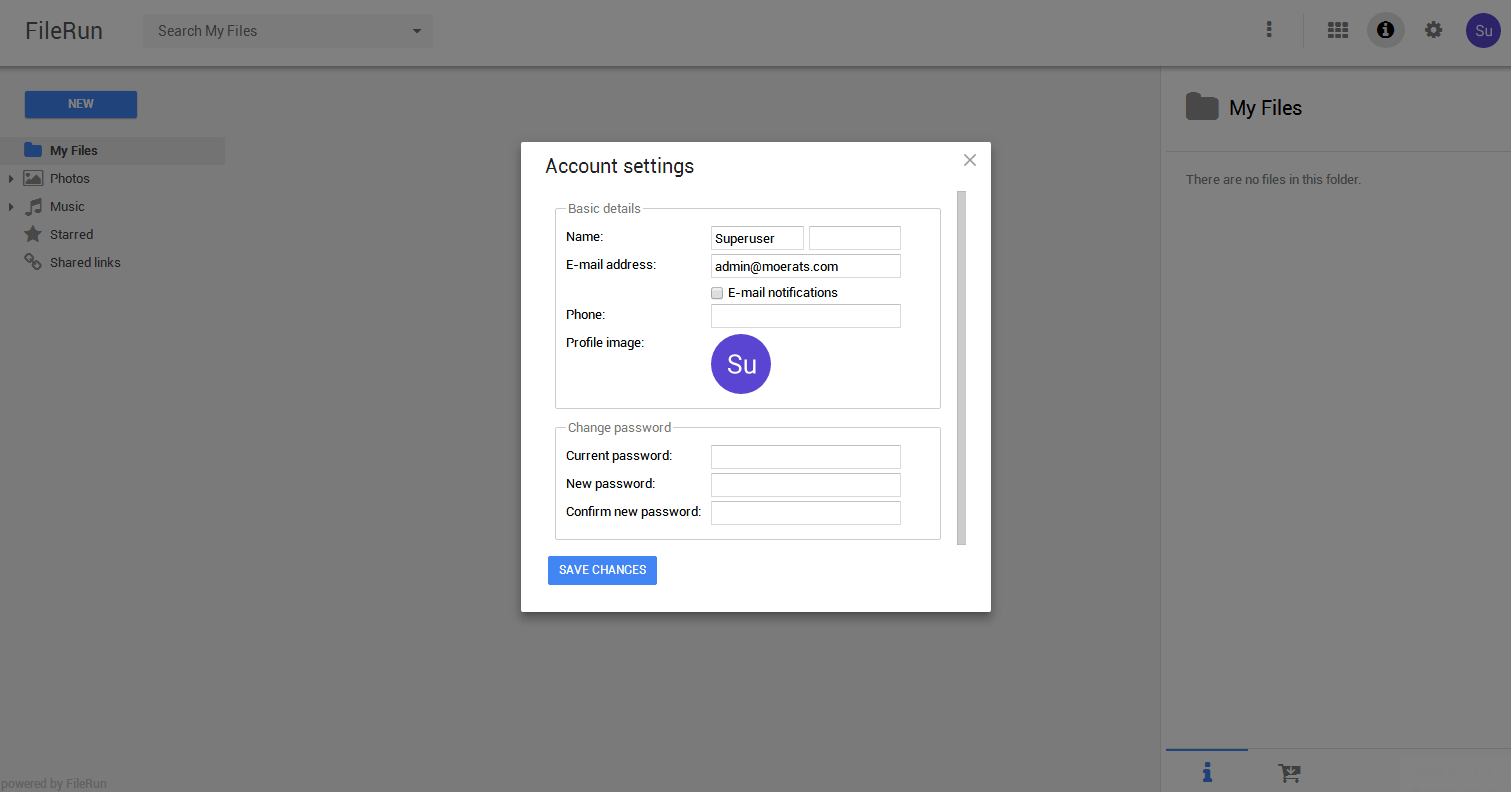Image resolution: width=1511 pixels, height=792 pixels.
Task: Click the E-mail address field
Action: [806, 266]
